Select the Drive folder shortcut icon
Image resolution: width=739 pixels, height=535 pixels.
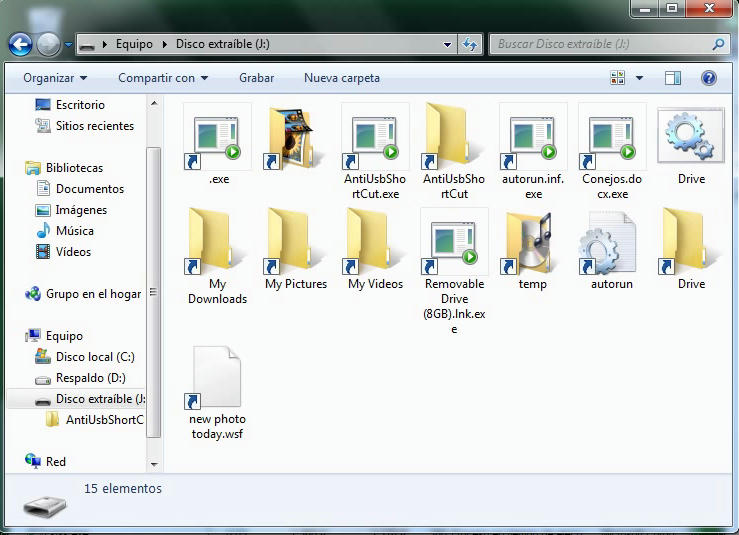691,242
